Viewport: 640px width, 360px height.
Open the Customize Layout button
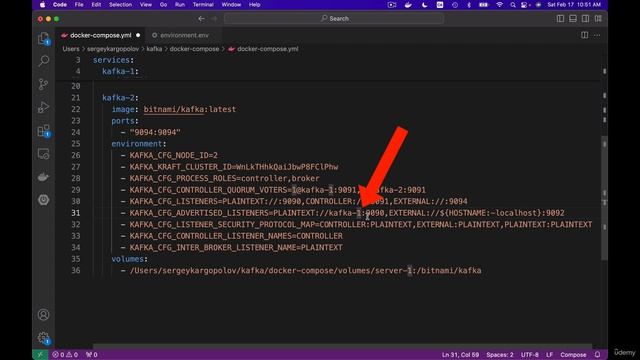(x=598, y=18)
